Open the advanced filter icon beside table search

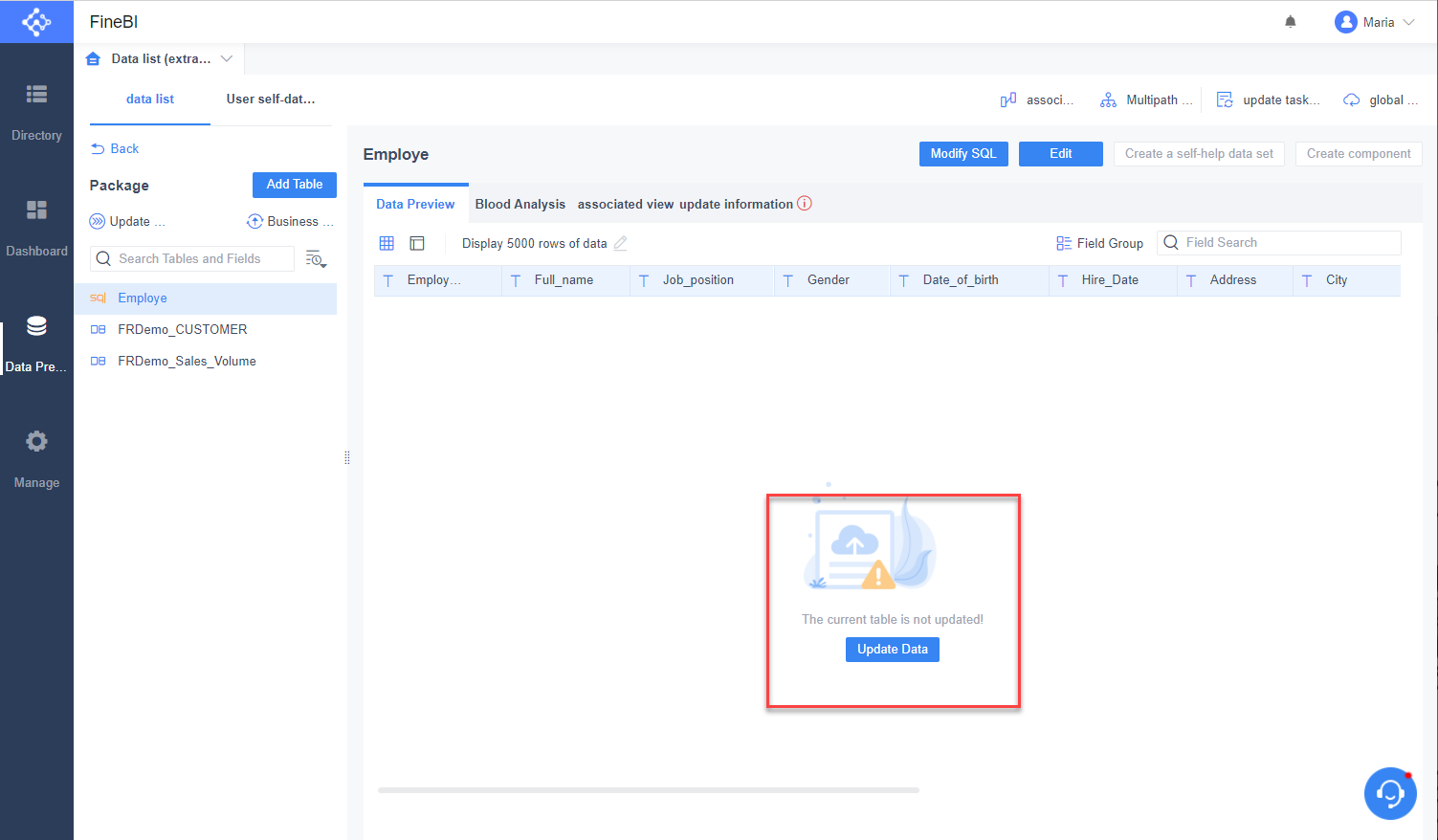[x=316, y=258]
